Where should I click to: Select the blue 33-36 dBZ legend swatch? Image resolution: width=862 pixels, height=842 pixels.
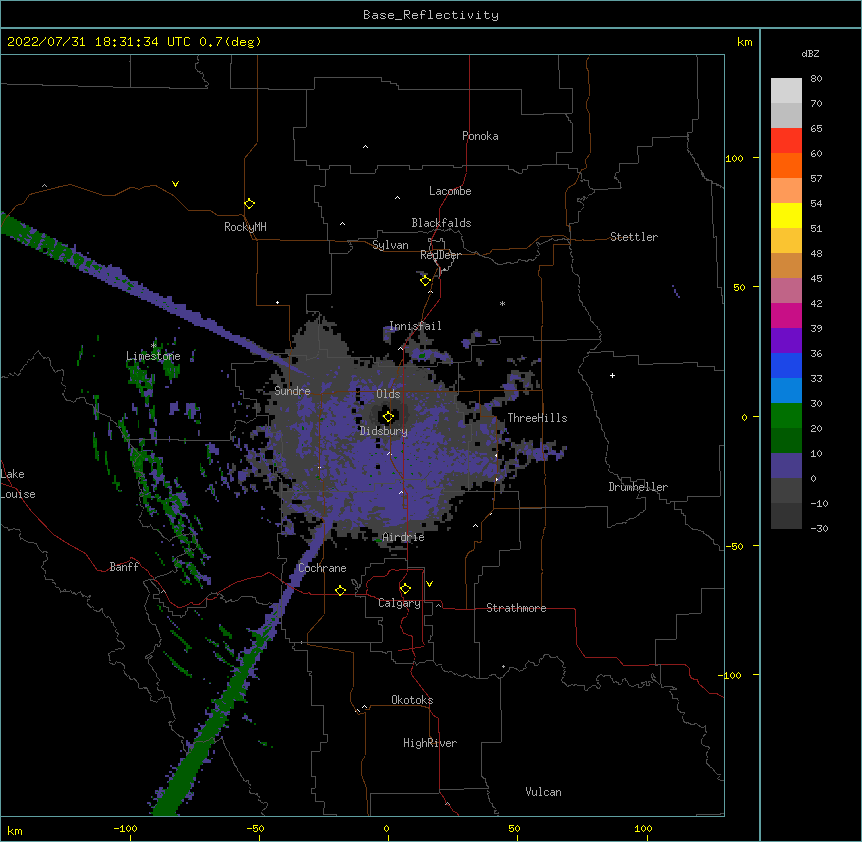786,365
